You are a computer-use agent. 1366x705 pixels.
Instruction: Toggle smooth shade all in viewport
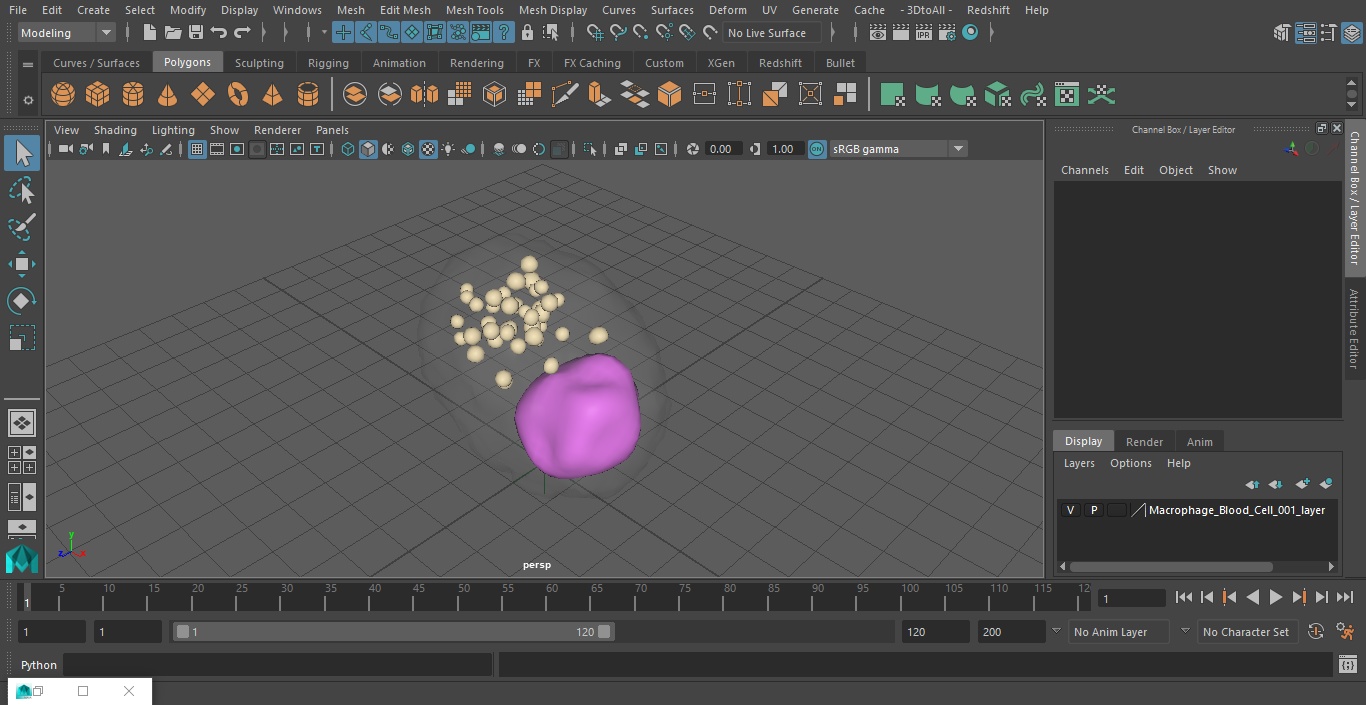(x=368, y=149)
